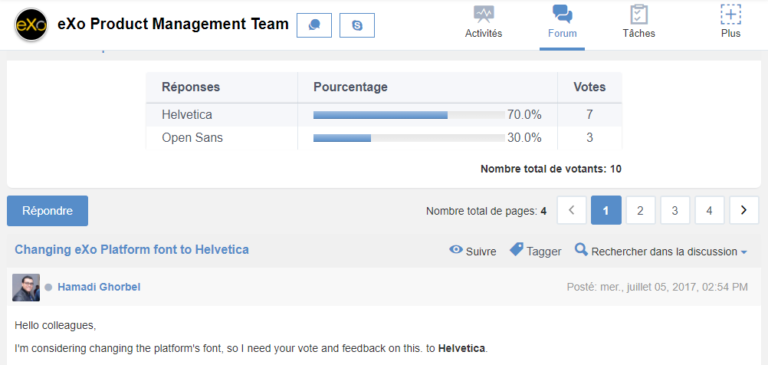Jump to page 4
The height and width of the screenshot is (365, 768).
pyautogui.click(x=709, y=210)
